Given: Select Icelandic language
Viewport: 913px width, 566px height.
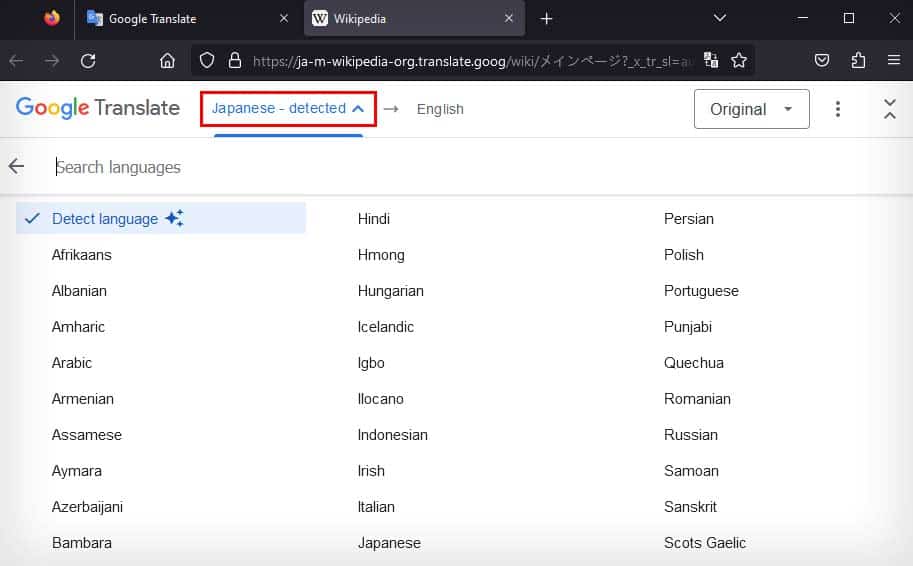Looking at the screenshot, I should 385,327.
